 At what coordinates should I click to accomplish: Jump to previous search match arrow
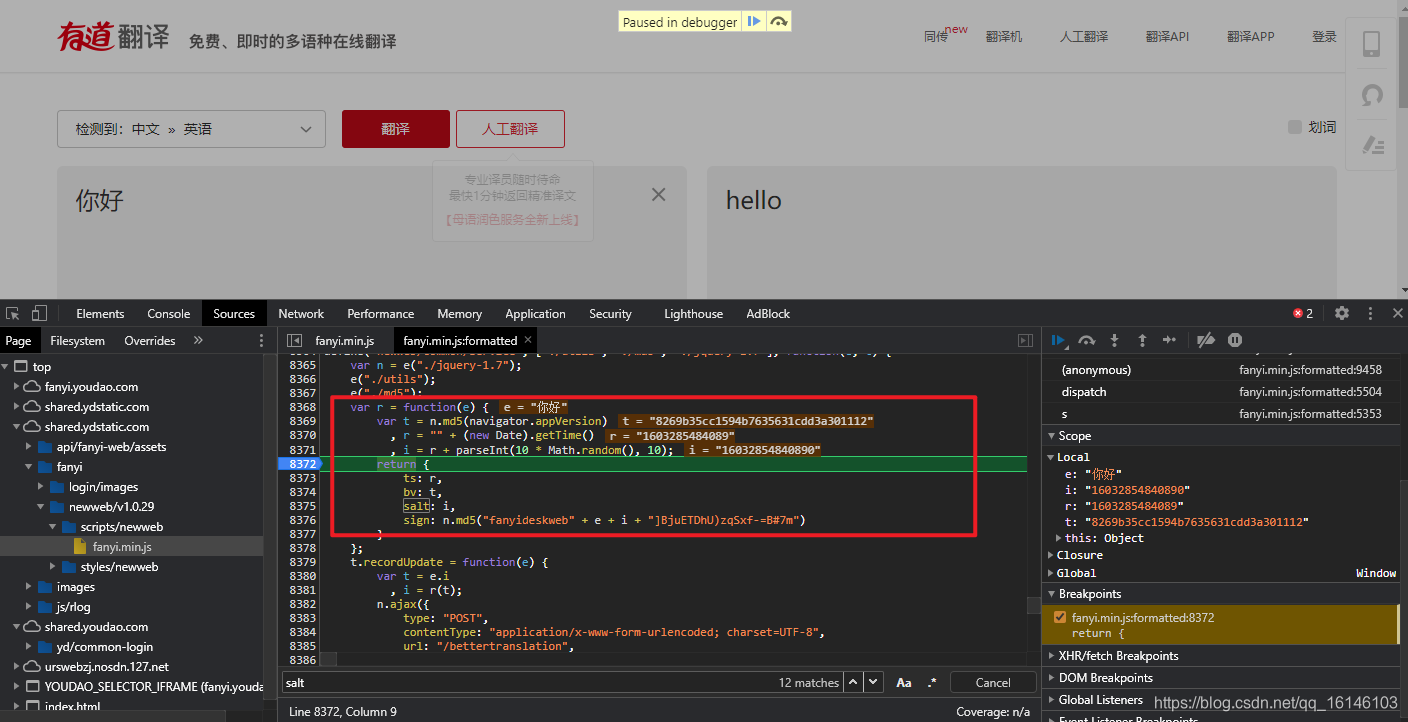[853, 682]
